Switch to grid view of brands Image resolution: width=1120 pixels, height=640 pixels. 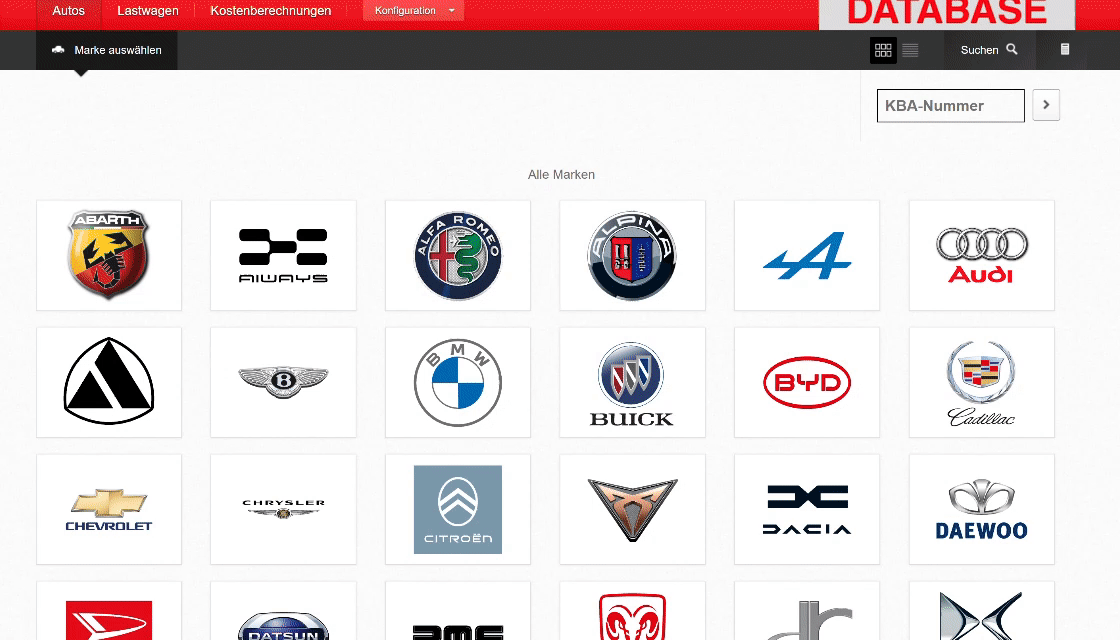(x=883, y=50)
